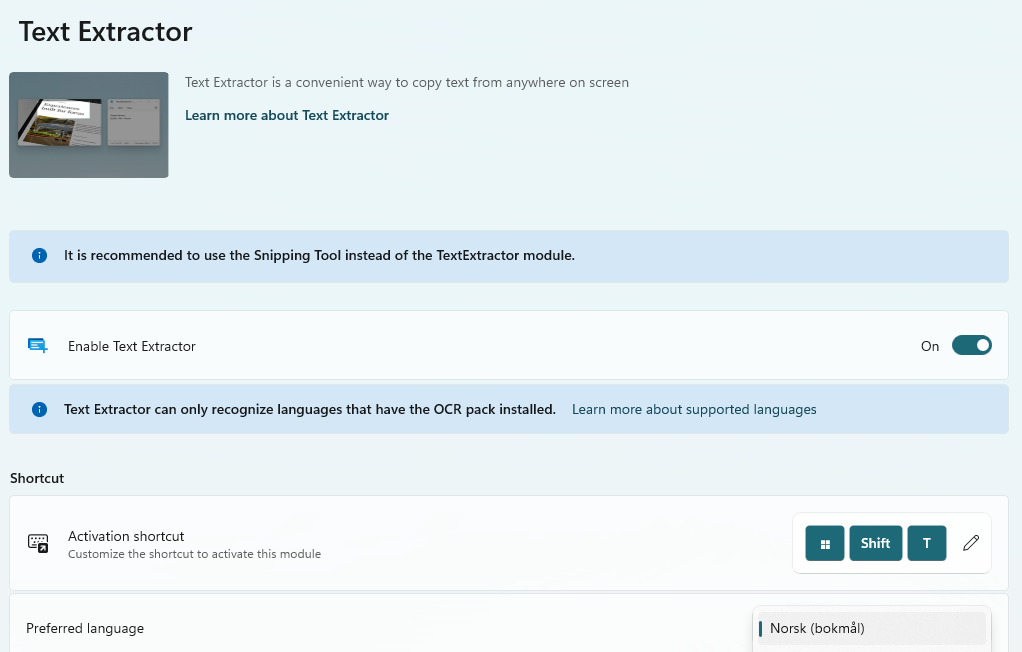Click the Shift key shortcut button
Image resolution: width=1022 pixels, height=652 pixels.
[x=875, y=543]
